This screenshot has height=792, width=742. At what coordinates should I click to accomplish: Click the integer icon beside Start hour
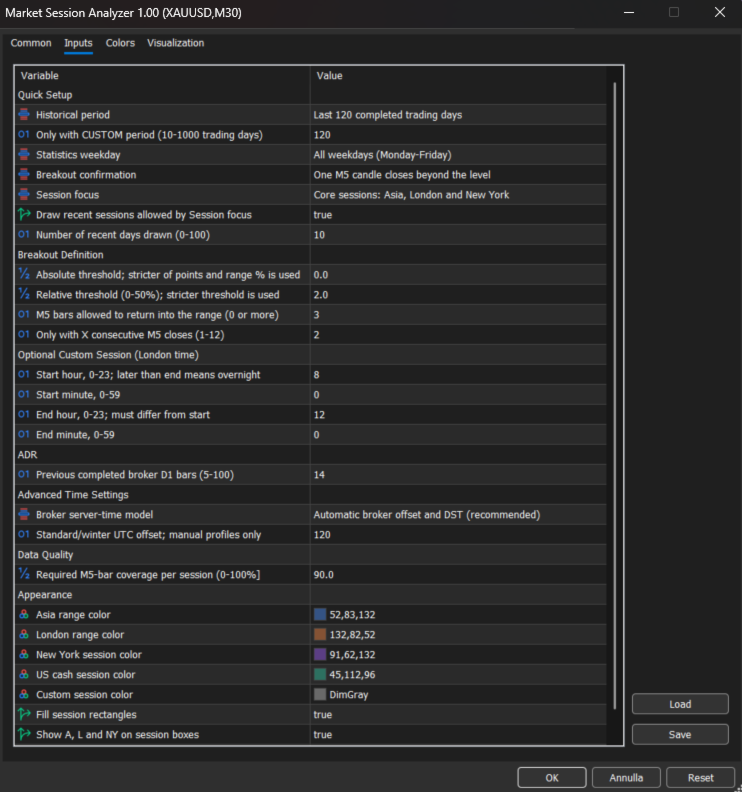[x=24, y=375]
